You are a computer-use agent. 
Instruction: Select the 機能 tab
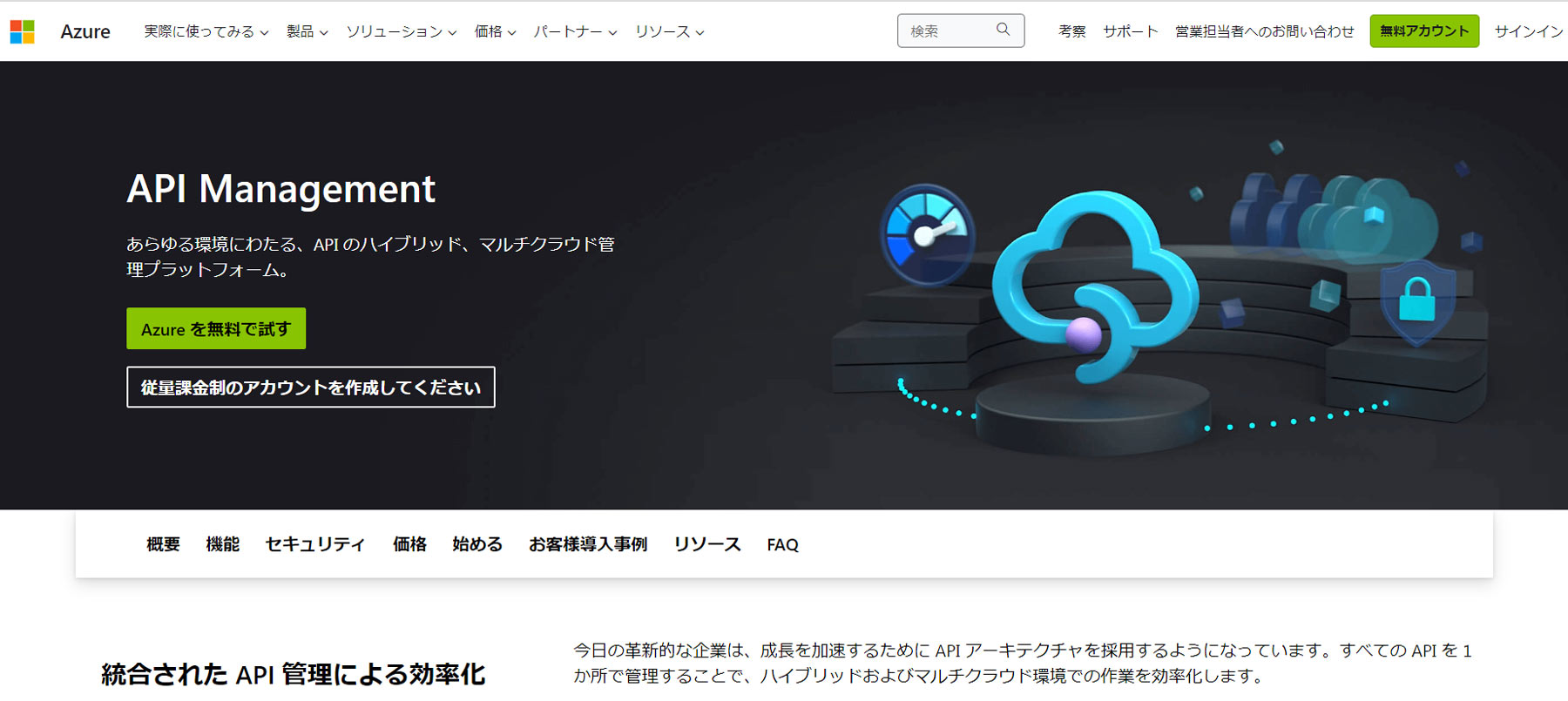click(x=222, y=544)
